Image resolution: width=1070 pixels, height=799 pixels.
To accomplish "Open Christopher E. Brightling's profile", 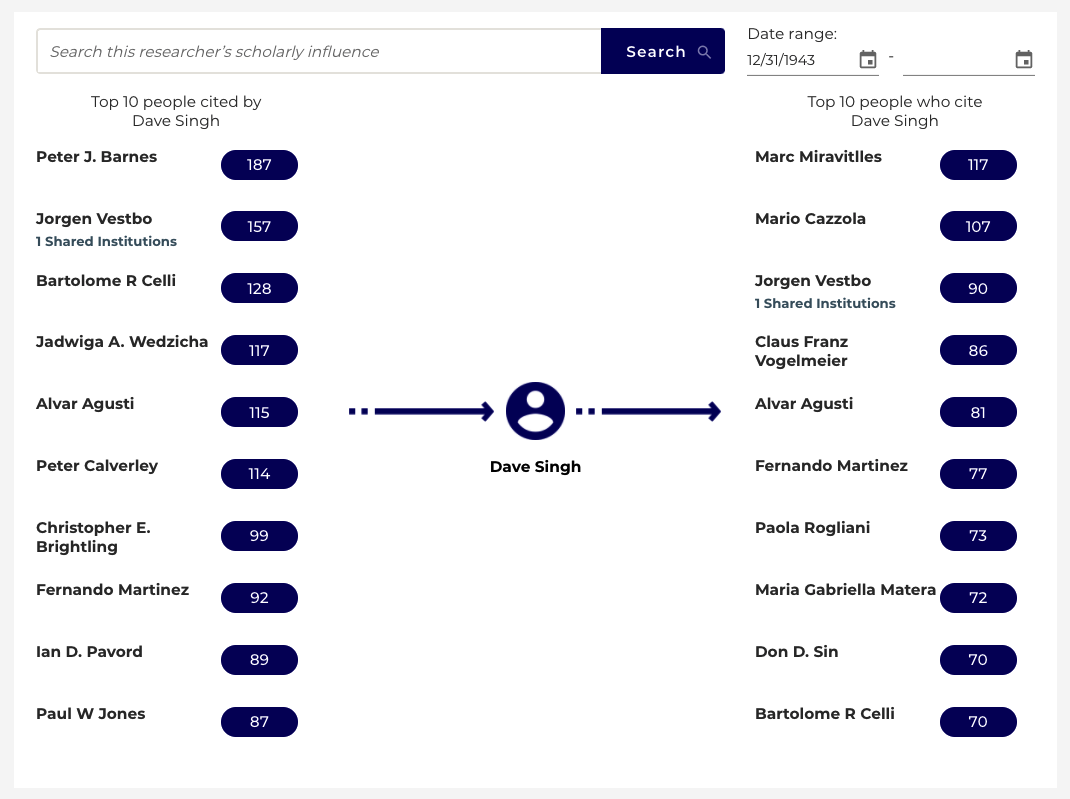I will point(93,537).
